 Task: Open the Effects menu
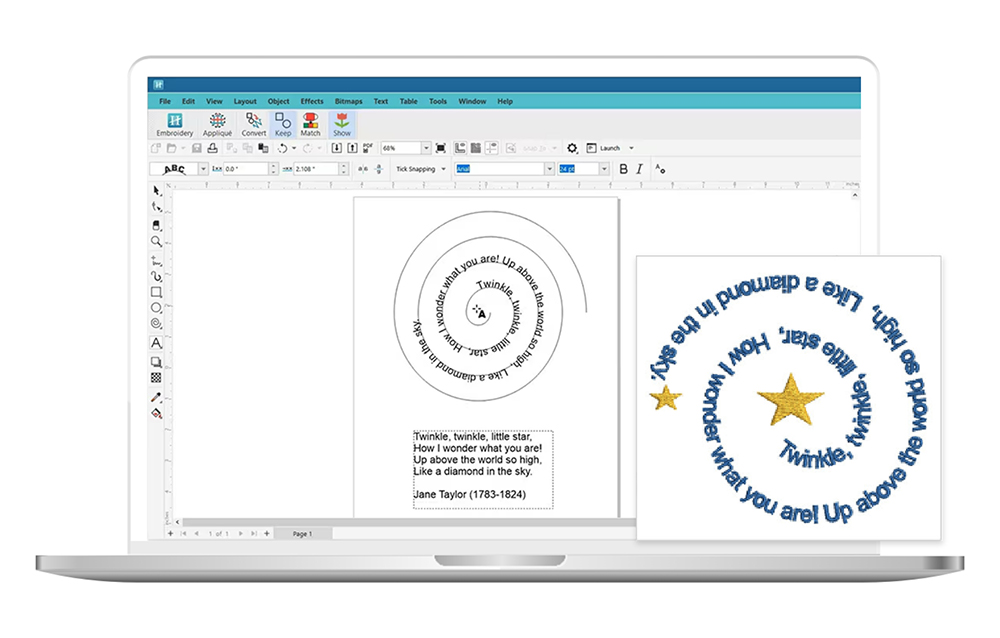pos(312,101)
